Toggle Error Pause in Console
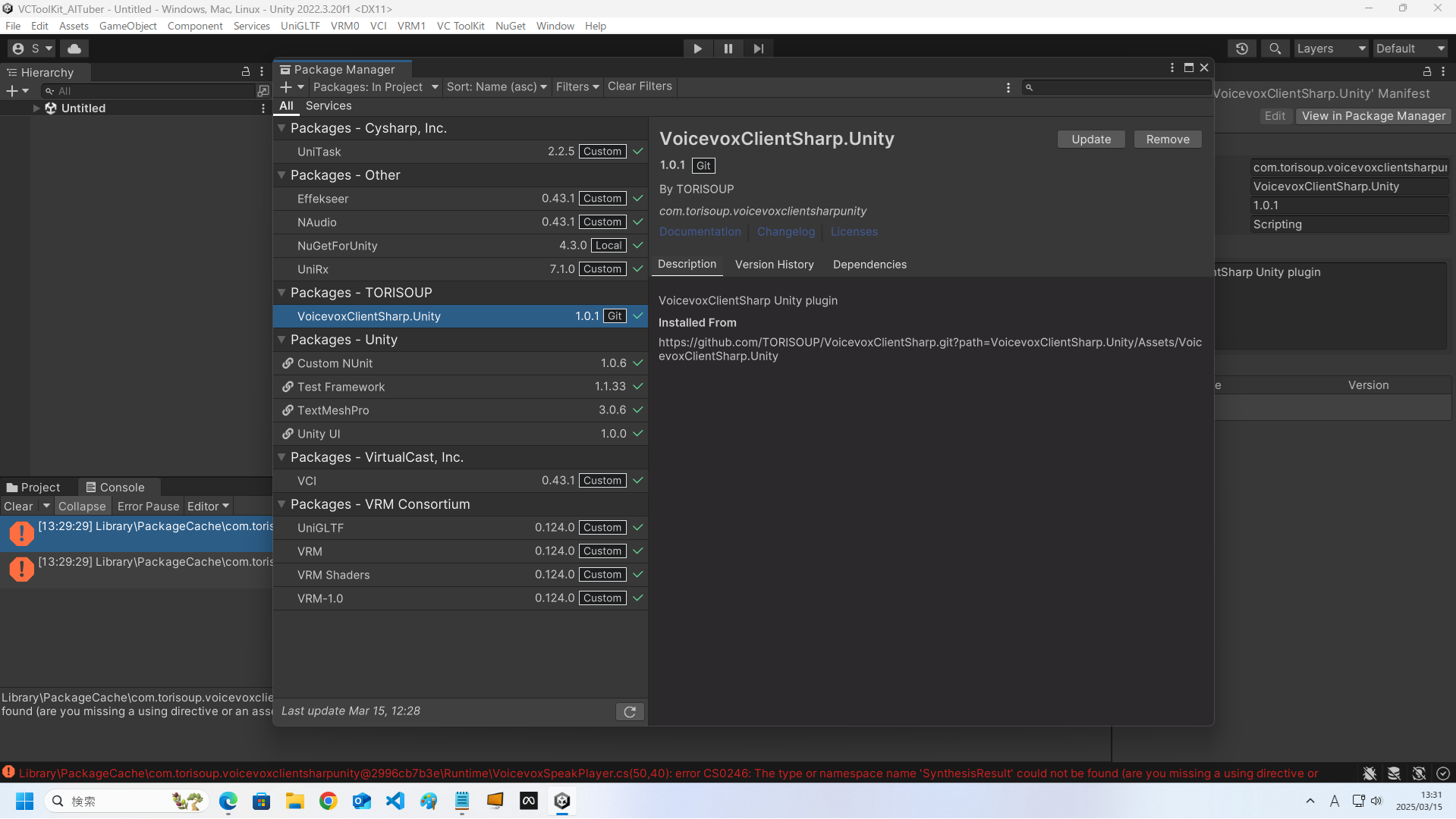Image resolution: width=1456 pixels, height=819 pixels. click(x=148, y=507)
